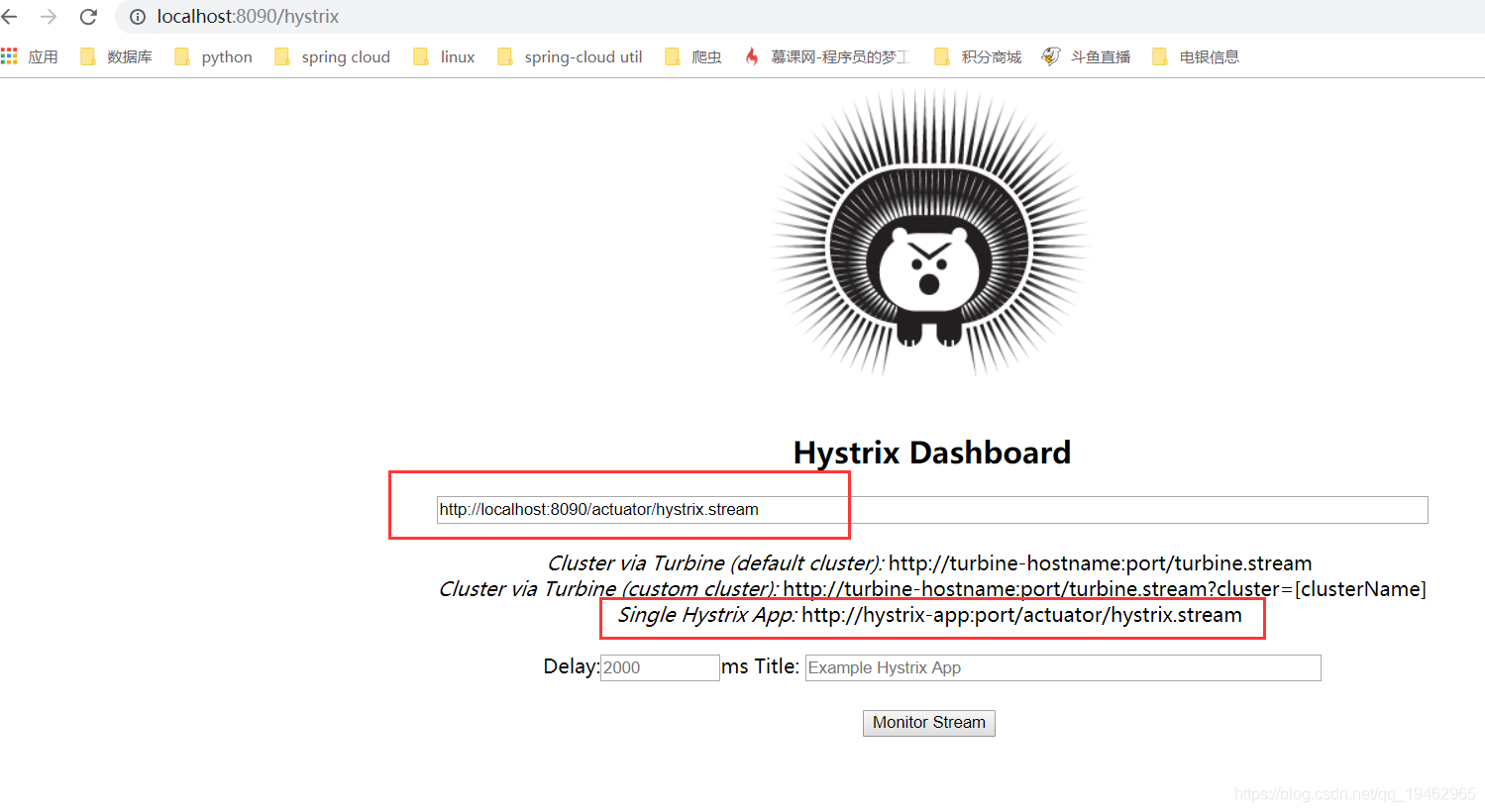
Task: Click the Monitor Stream button
Action: pyautogui.click(x=929, y=723)
